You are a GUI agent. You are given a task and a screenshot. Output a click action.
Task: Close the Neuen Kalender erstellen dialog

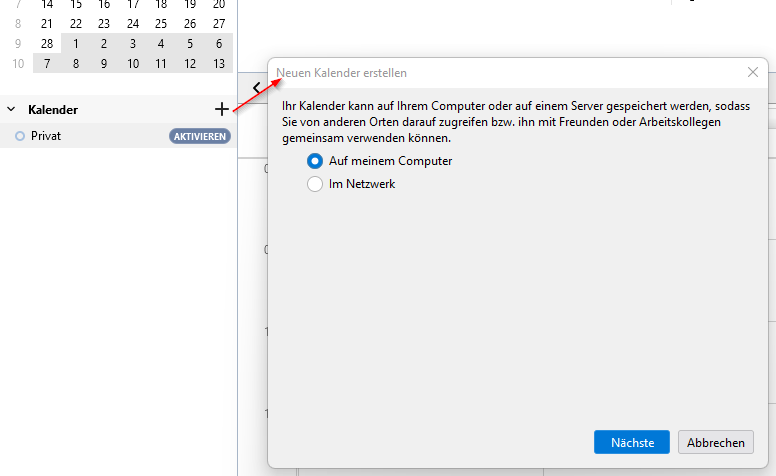[753, 72]
